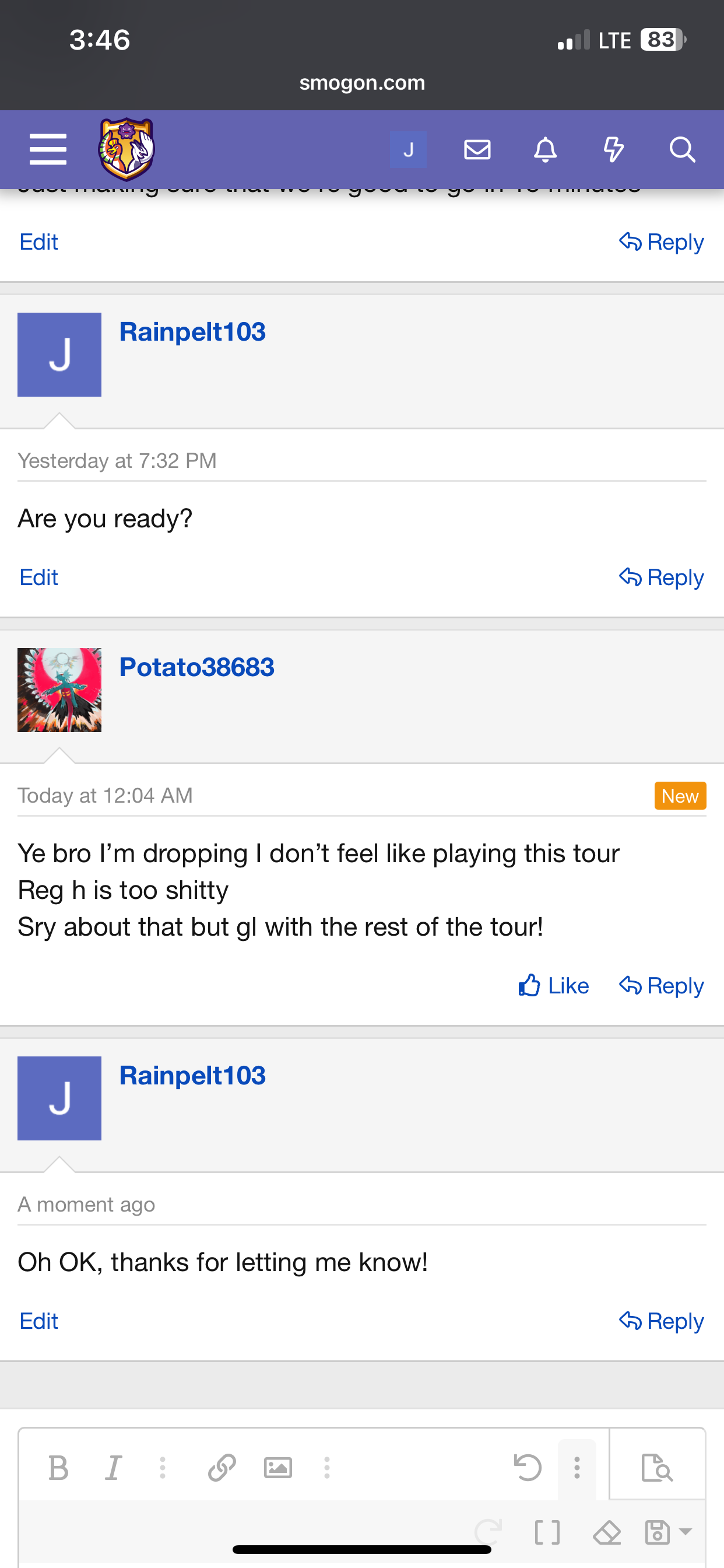The image size is (724, 1568).
Task: Click the Smogon forum logo
Action: click(x=126, y=150)
